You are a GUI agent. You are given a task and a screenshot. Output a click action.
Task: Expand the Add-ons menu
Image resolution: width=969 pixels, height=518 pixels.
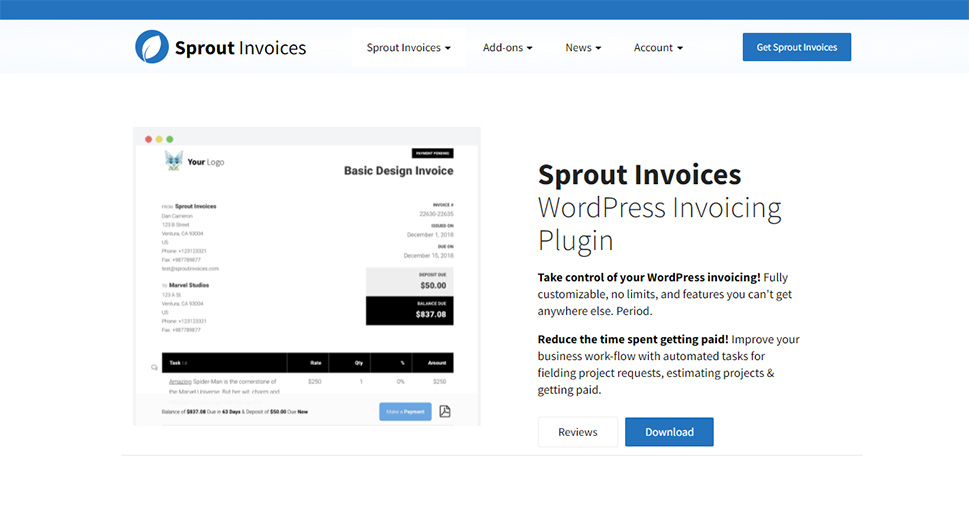click(x=507, y=48)
